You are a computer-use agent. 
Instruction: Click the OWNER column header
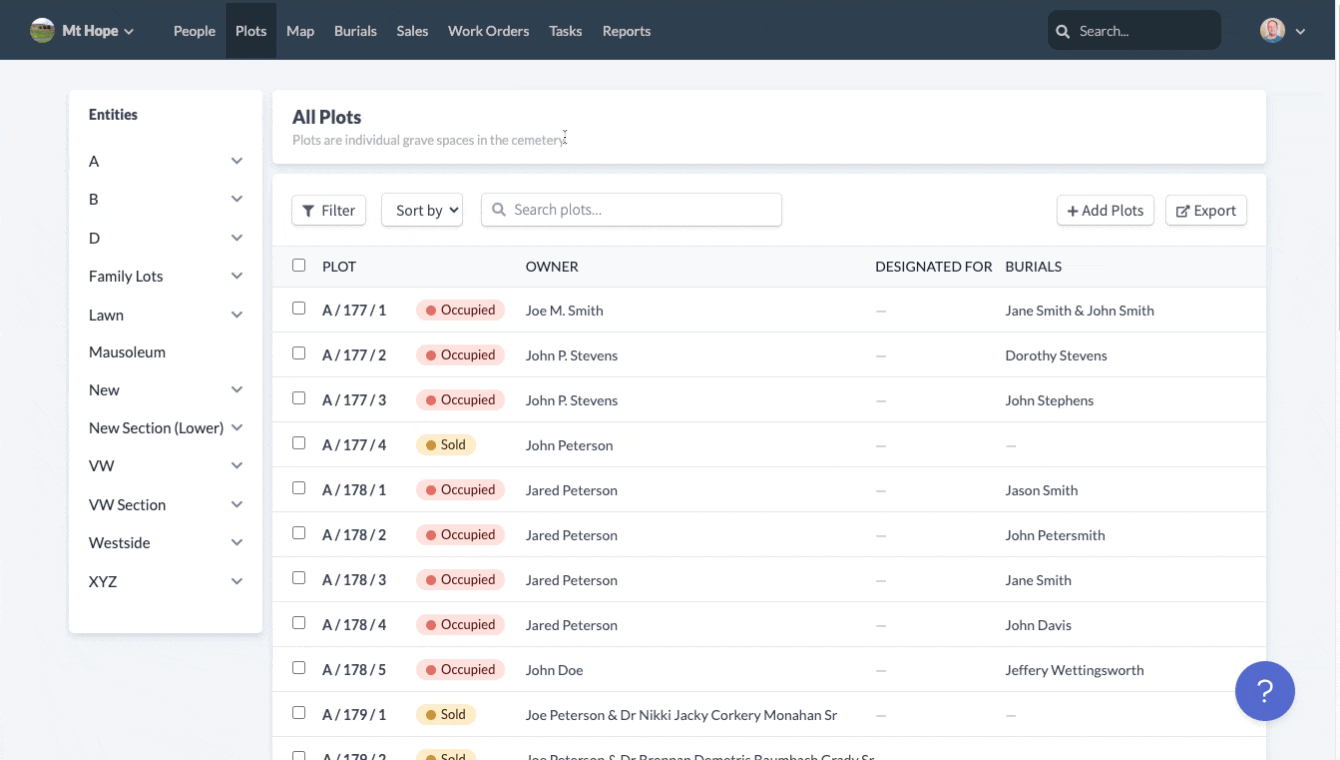[552, 267]
